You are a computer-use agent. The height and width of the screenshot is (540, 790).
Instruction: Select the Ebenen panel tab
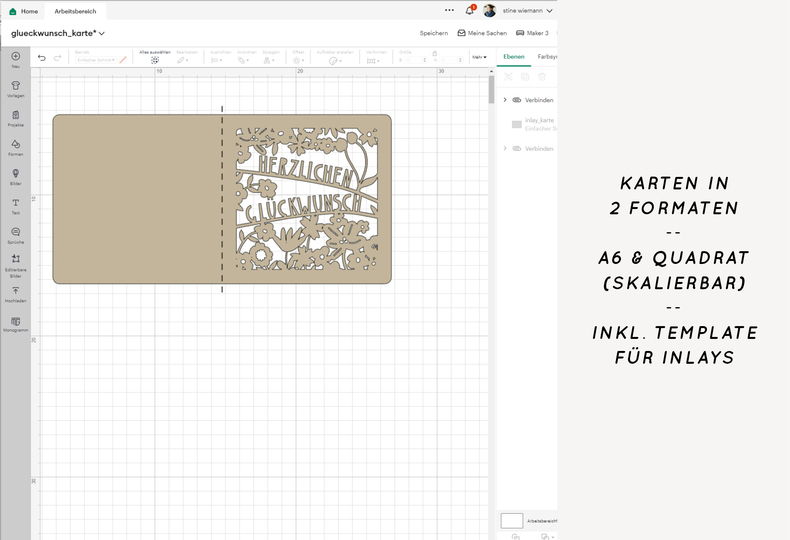[514, 57]
